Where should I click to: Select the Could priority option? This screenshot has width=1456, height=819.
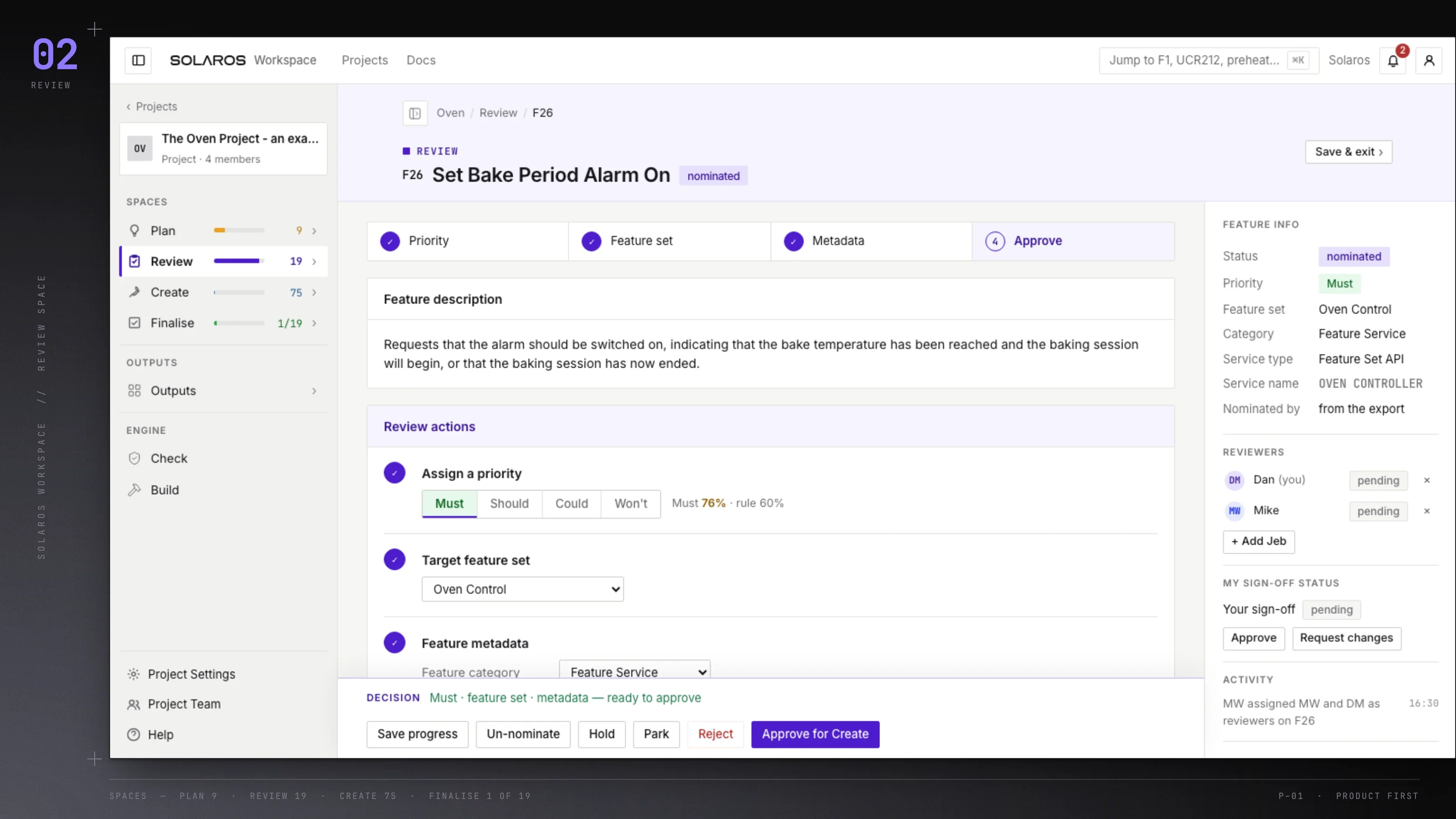[x=571, y=504]
